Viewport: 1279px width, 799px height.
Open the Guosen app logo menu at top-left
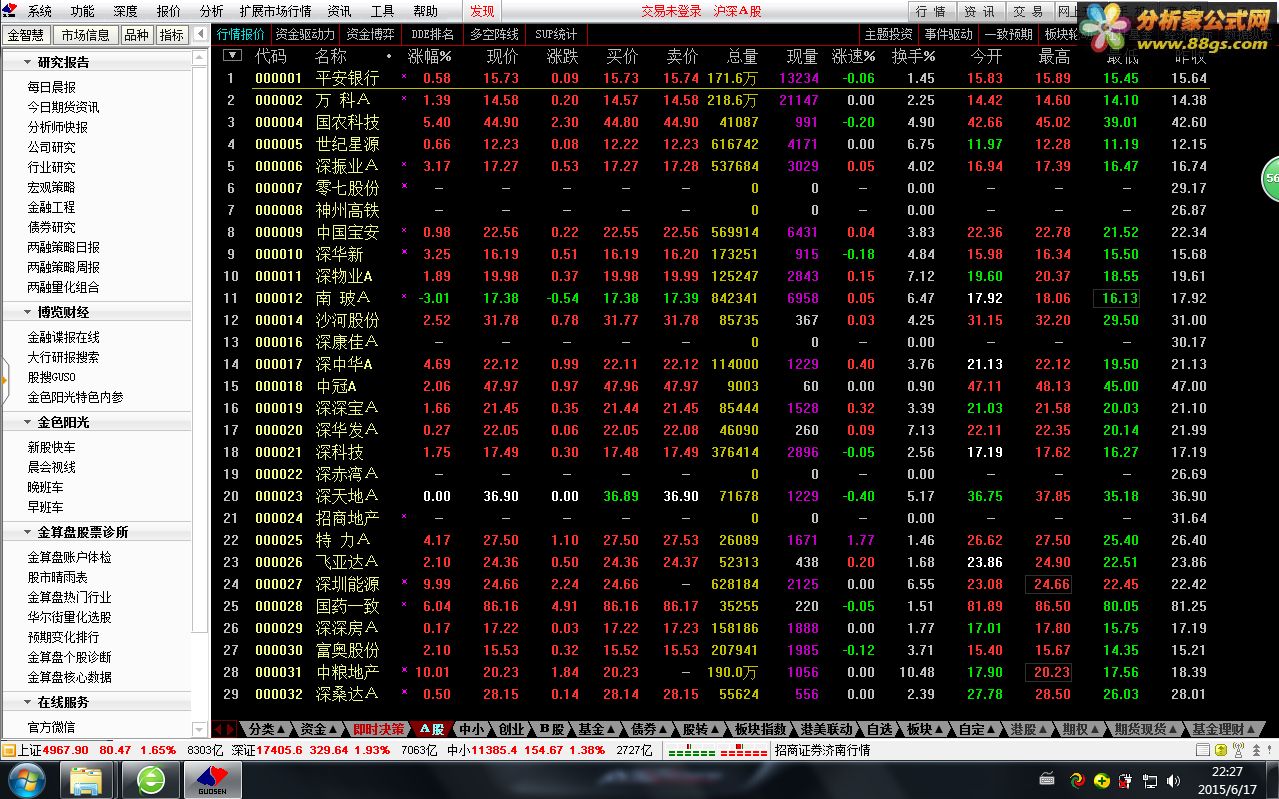click(x=9, y=11)
